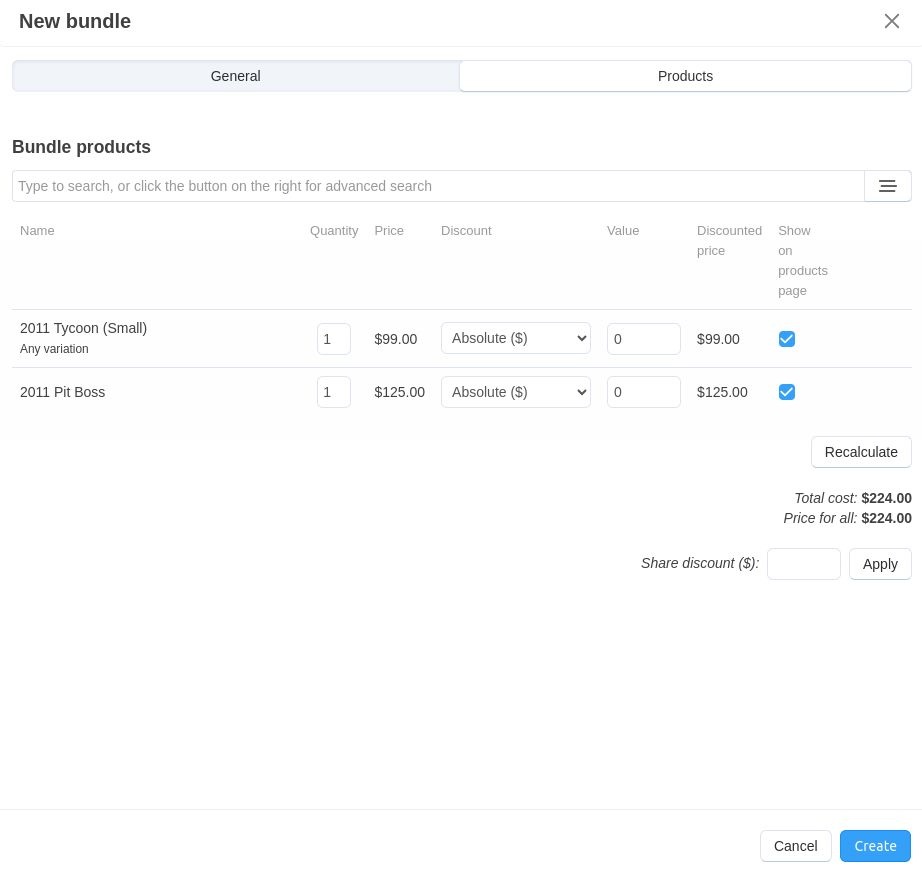
Task: Close the New bundle dialog
Action: tap(891, 21)
